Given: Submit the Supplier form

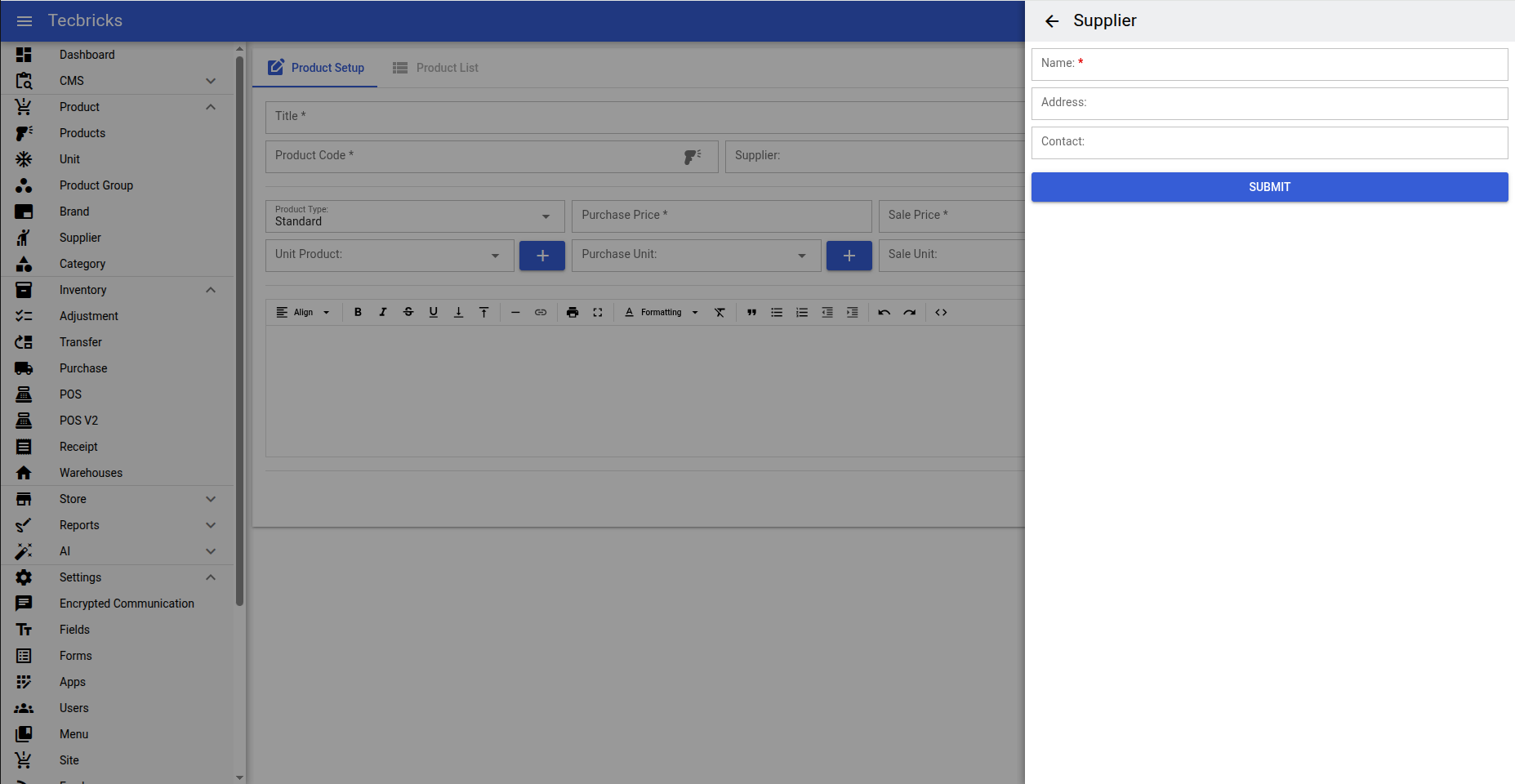Looking at the screenshot, I should [1269, 187].
